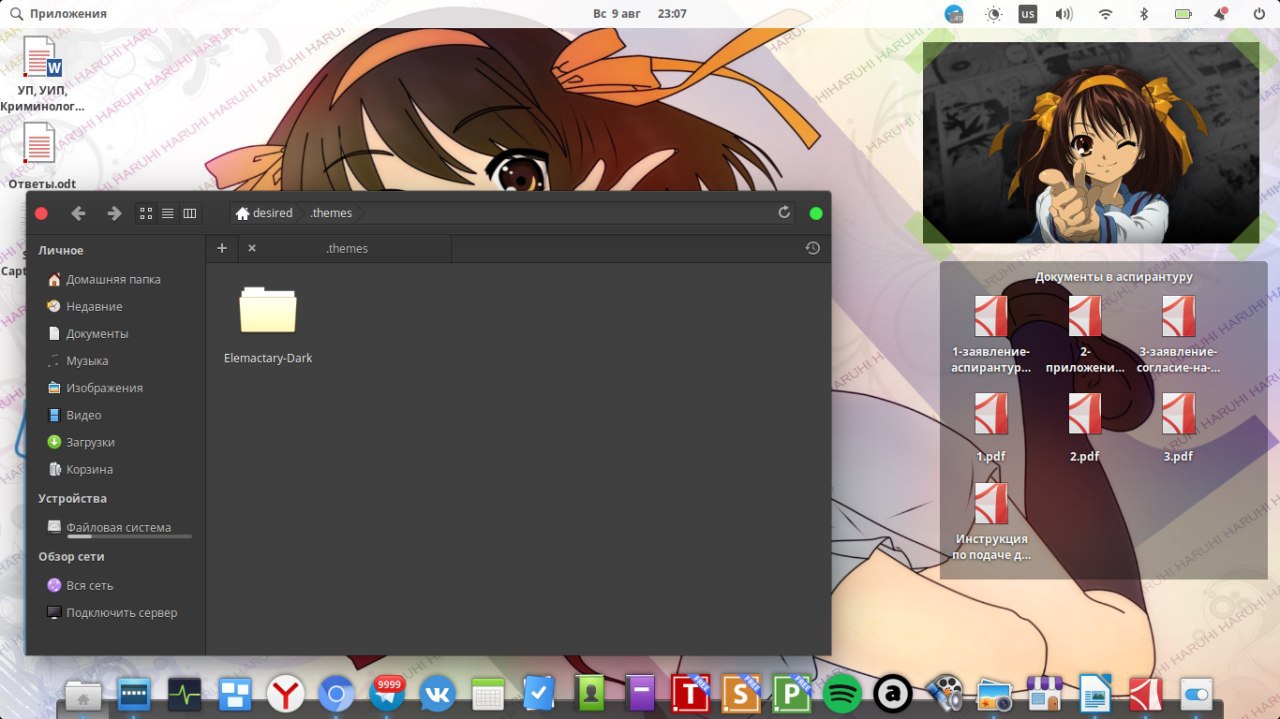Open the Приложения menu
1280x719 pixels.
[57, 14]
